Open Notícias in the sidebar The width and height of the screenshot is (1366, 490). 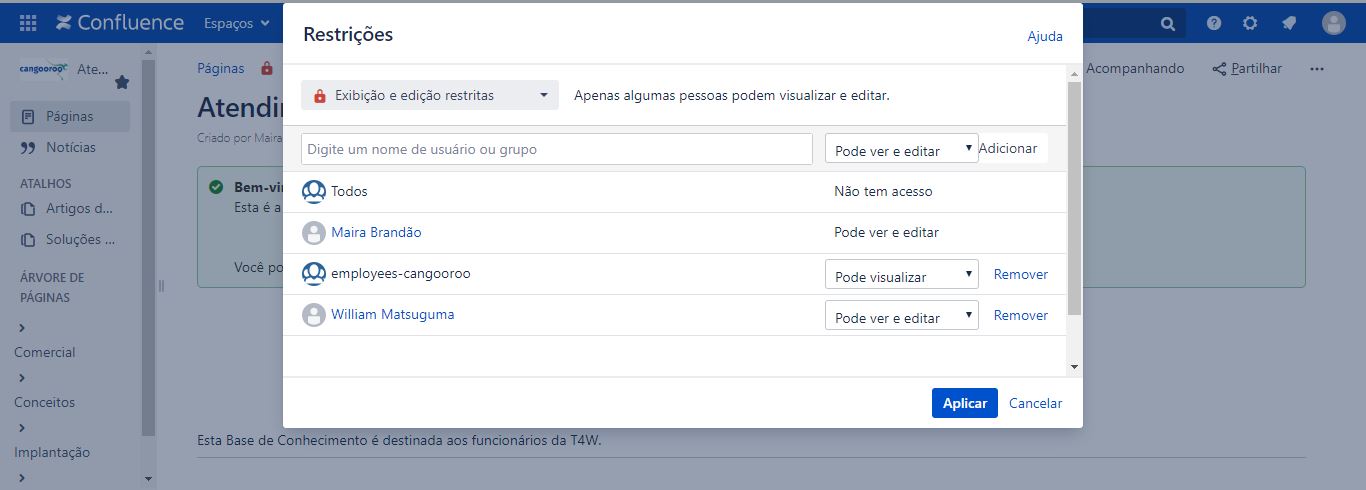click(x=70, y=147)
